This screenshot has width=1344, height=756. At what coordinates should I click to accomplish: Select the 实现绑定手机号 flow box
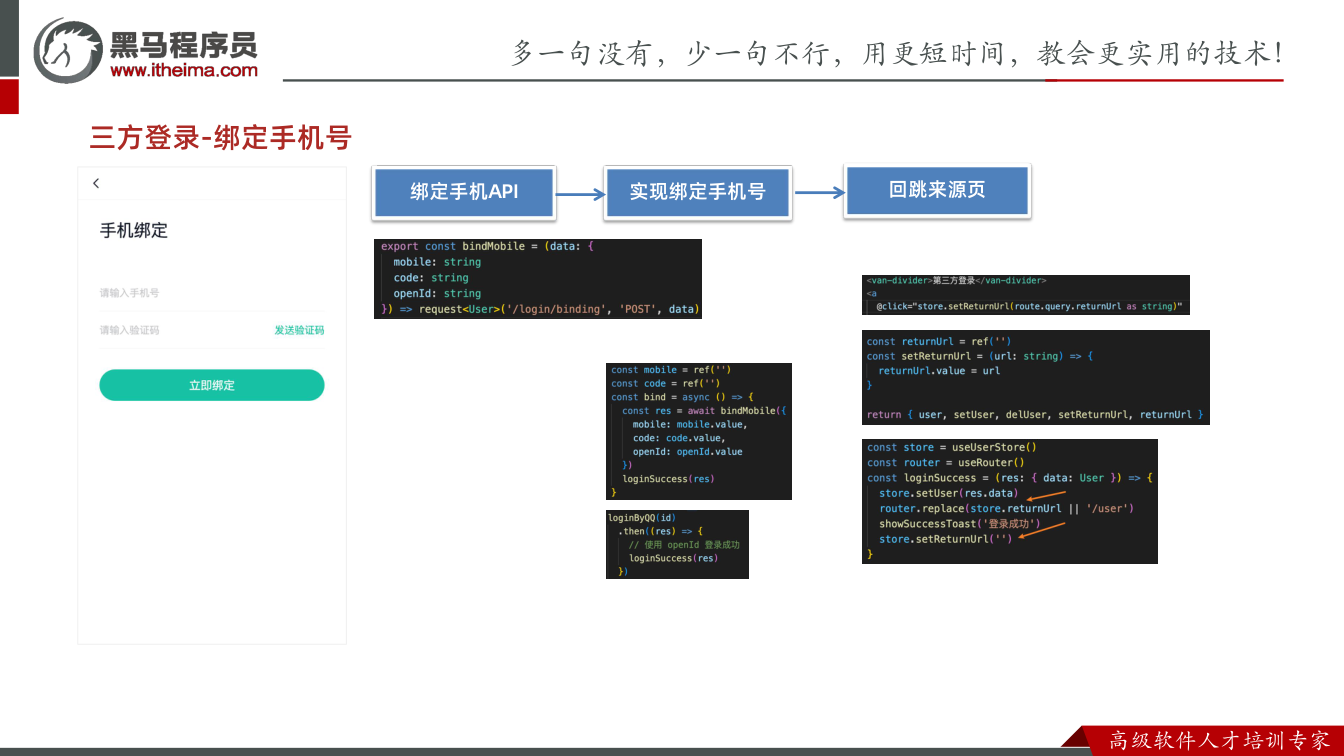point(698,192)
